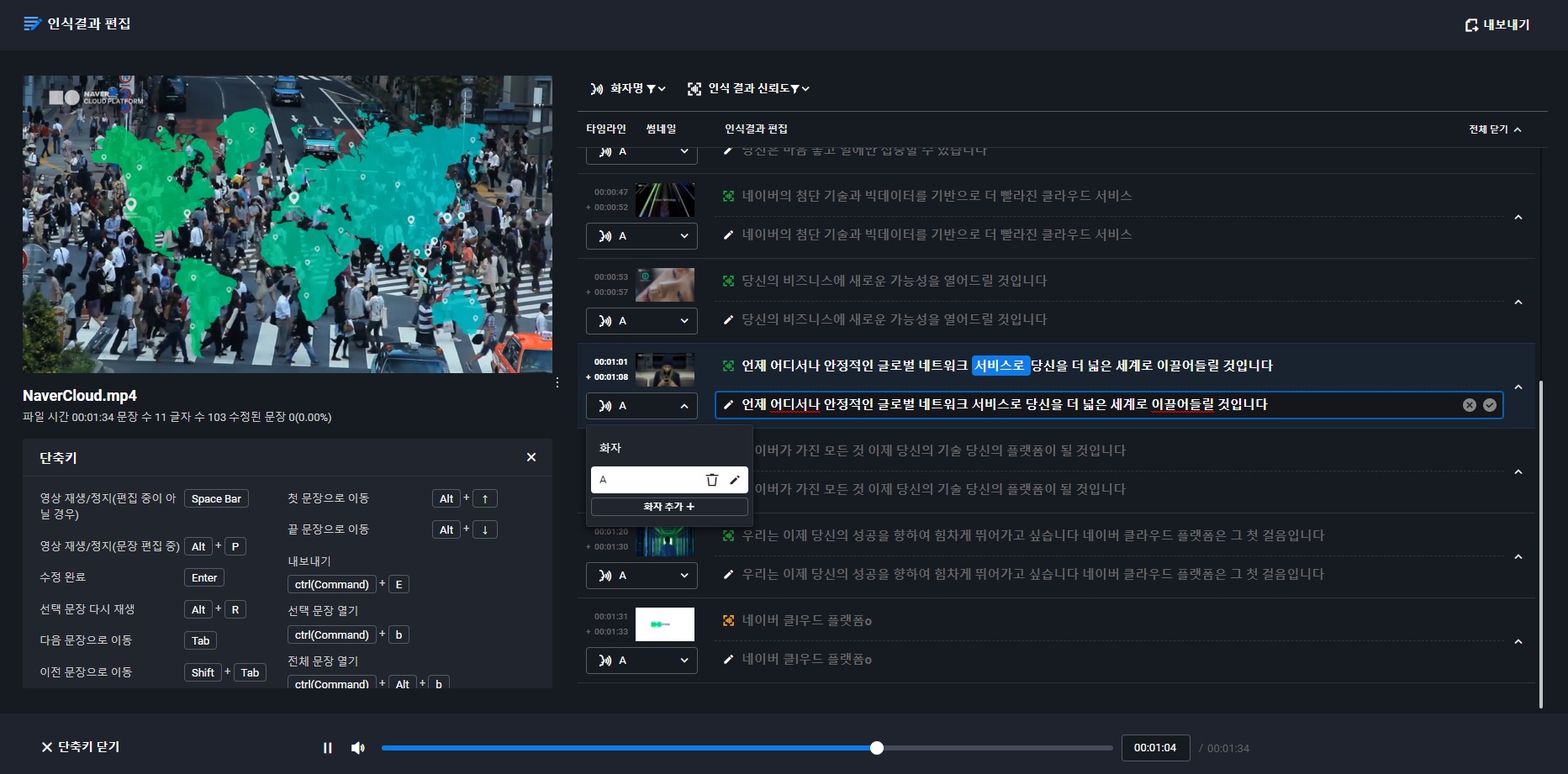Collapse the 00:00:53 sentence row chevron
Viewport: 1568px width, 774px height.
pos(1518,303)
